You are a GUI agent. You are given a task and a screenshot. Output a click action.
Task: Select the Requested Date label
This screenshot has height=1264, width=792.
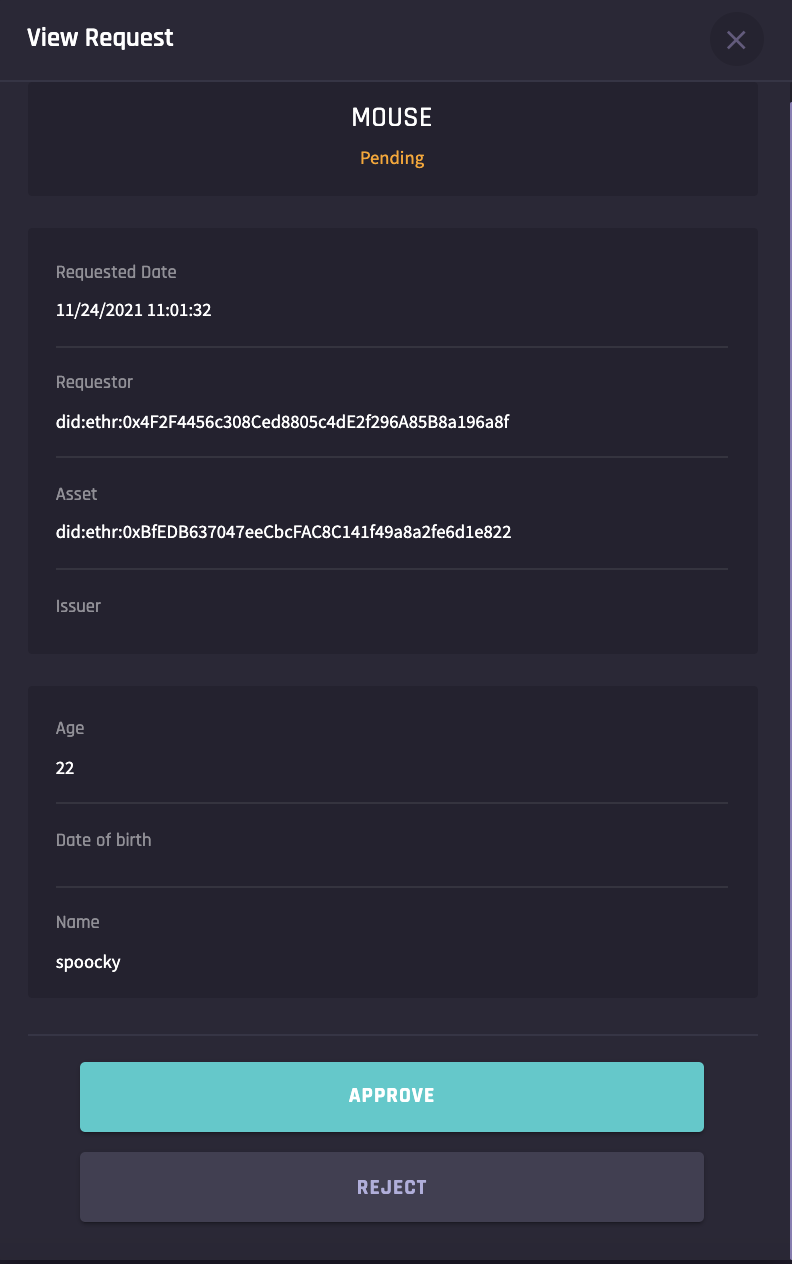click(116, 272)
